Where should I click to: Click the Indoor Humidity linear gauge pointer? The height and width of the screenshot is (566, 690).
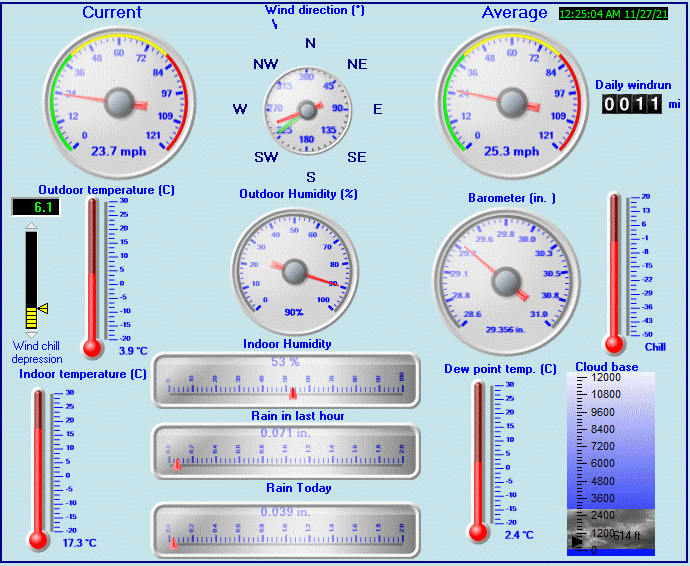coord(293,393)
